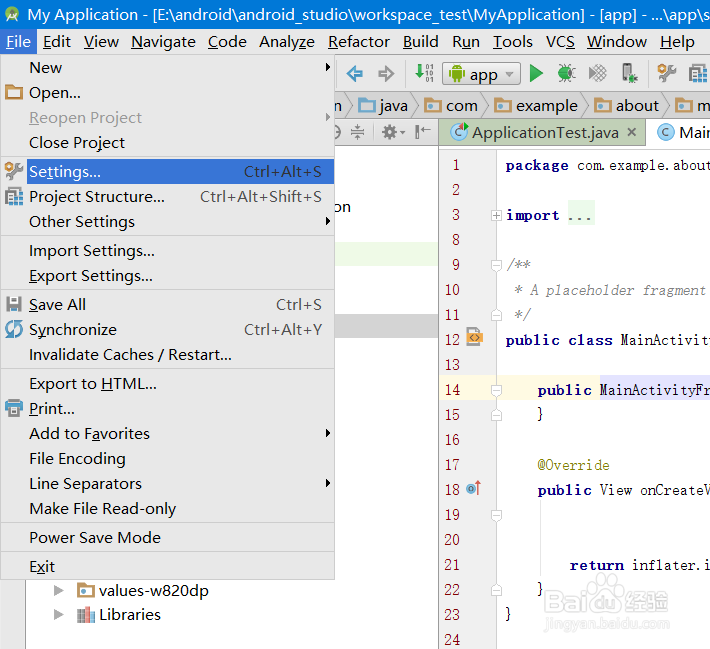Select Save All

pos(167,304)
